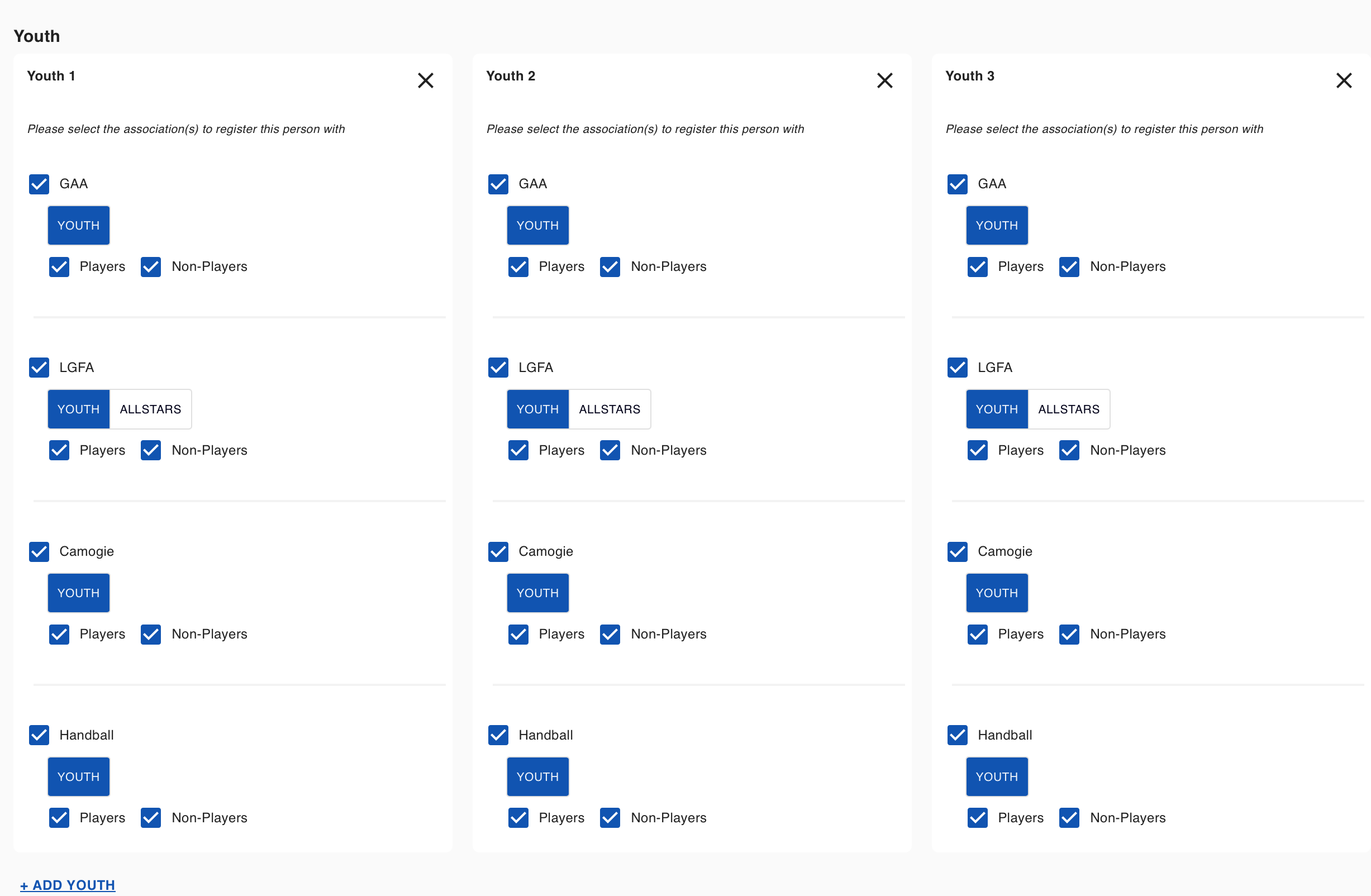This screenshot has width=1371, height=896.
Task: Uncheck Handball association for Youth 1
Action: pyautogui.click(x=39, y=735)
